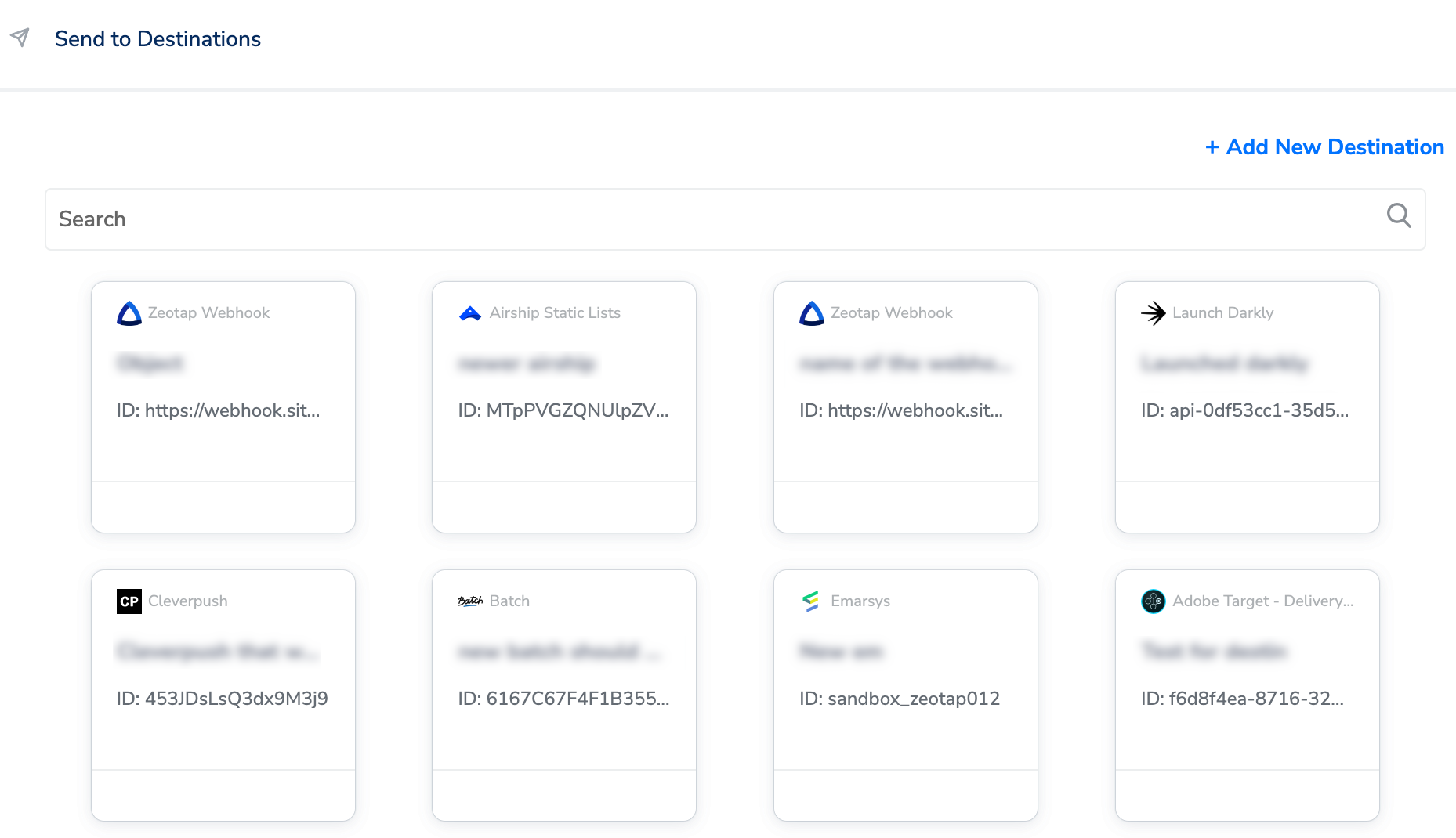The width and height of the screenshot is (1456, 838).
Task: Click ID MTpPVGZQNUlpZV text
Action: pos(563,410)
